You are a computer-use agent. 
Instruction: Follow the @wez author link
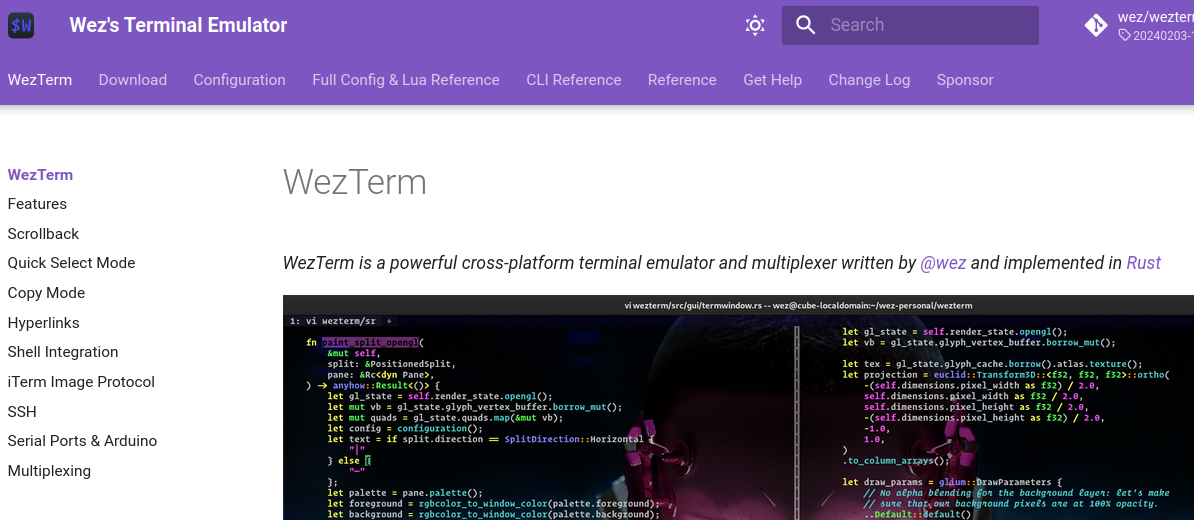(x=943, y=263)
